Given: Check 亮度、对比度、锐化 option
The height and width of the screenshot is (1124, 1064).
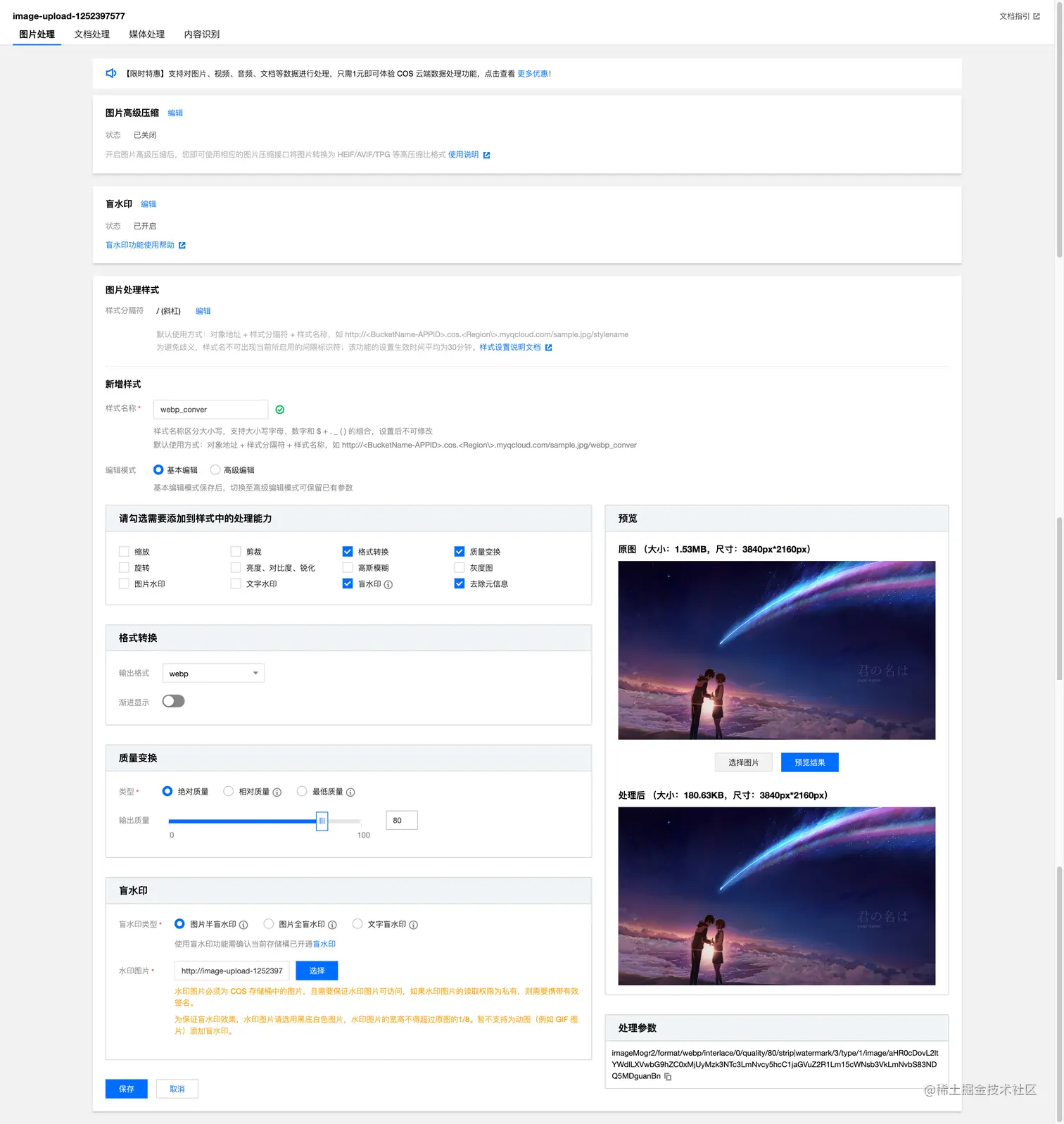Looking at the screenshot, I should pyautogui.click(x=236, y=567).
